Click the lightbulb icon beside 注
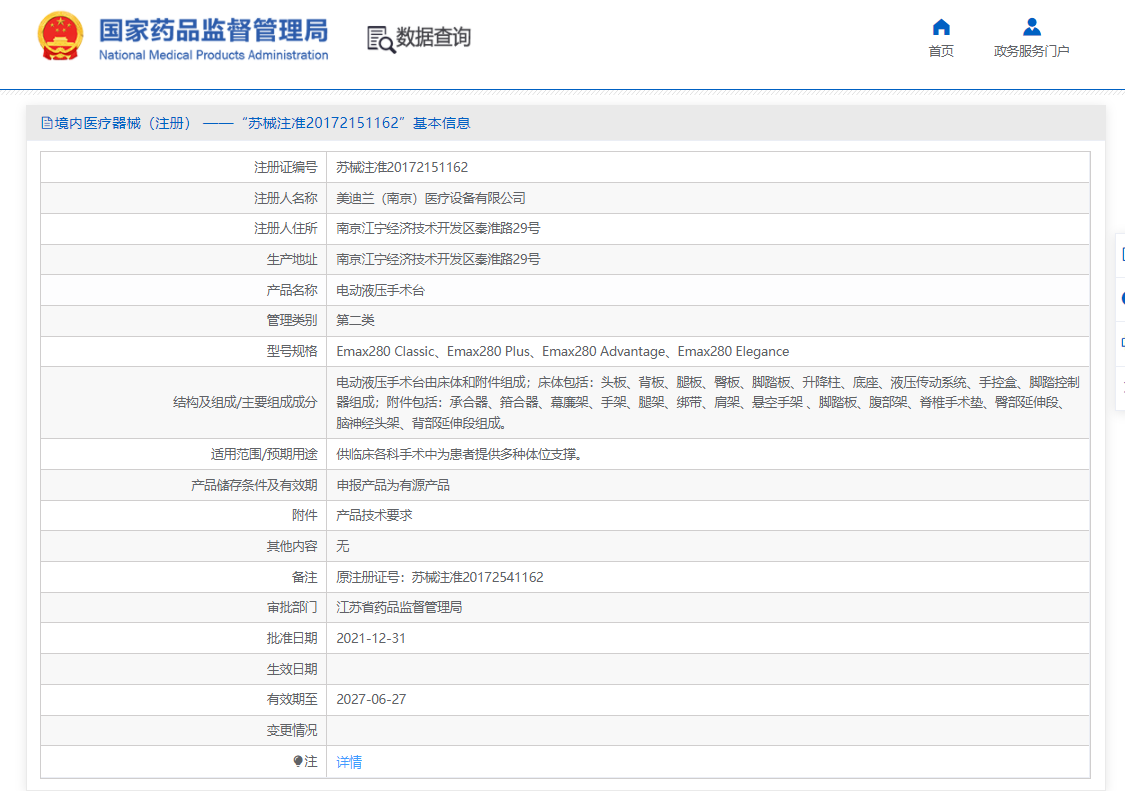 pyautogui.click(x=298, y=762)
